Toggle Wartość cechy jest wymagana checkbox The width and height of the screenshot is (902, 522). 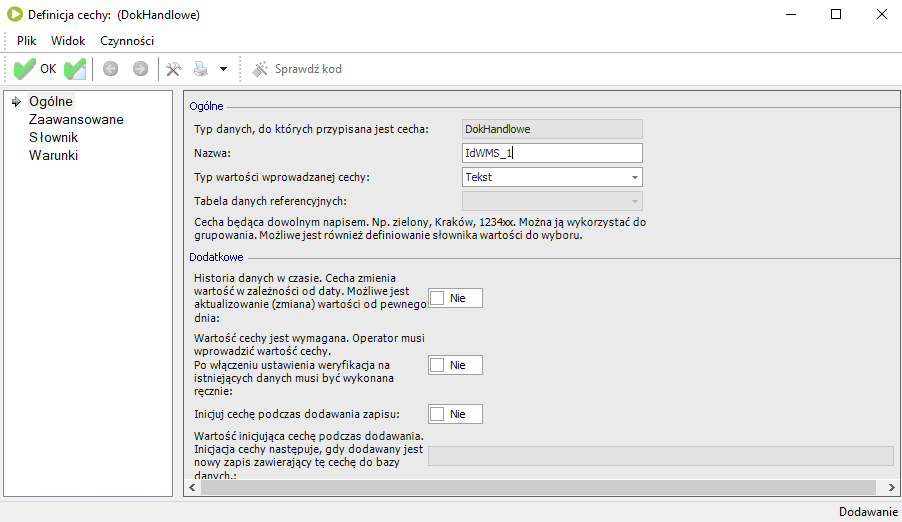click(437, 365)
